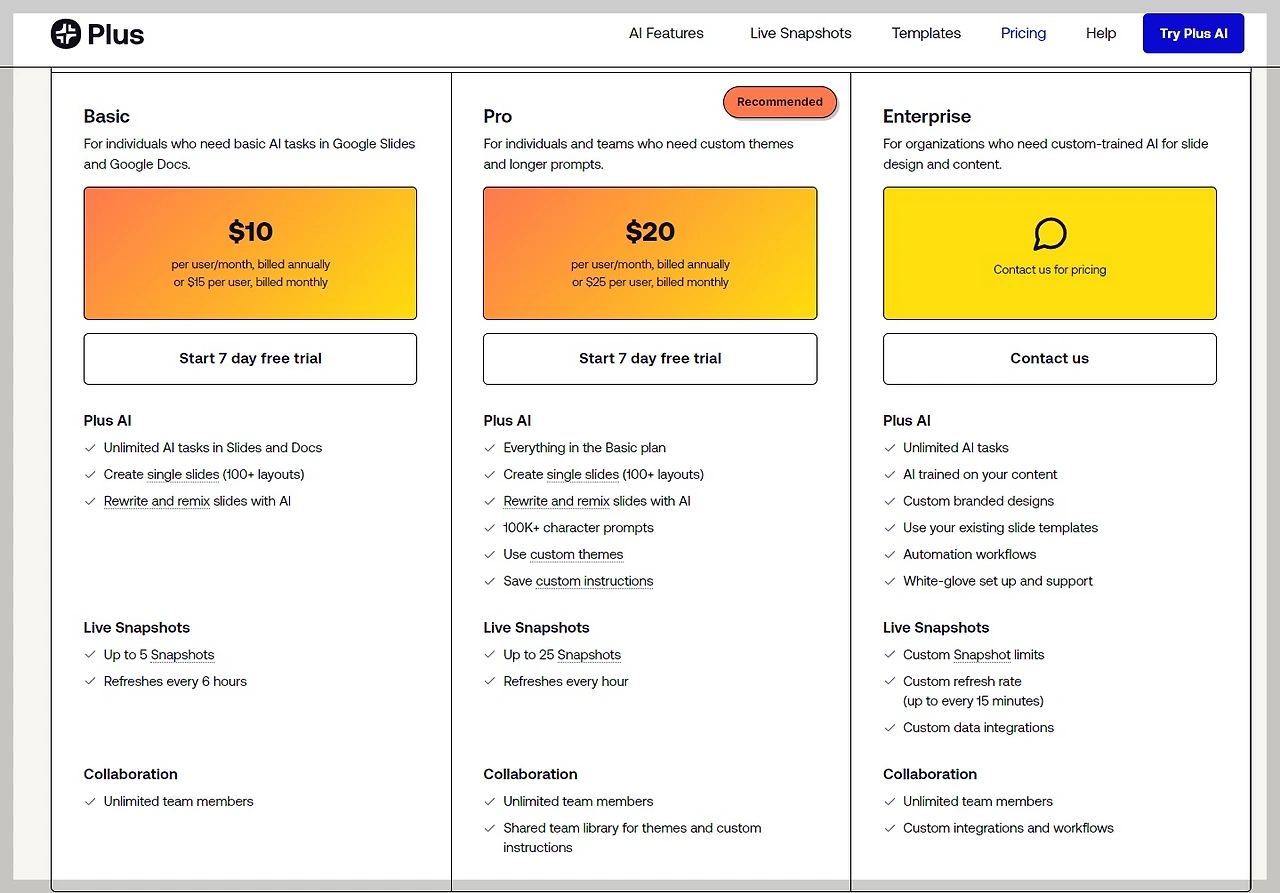Screen dimensions: 1280x893
Task: Click checkmark next to 100K+ character prompts
Action: tap(490, 528)
